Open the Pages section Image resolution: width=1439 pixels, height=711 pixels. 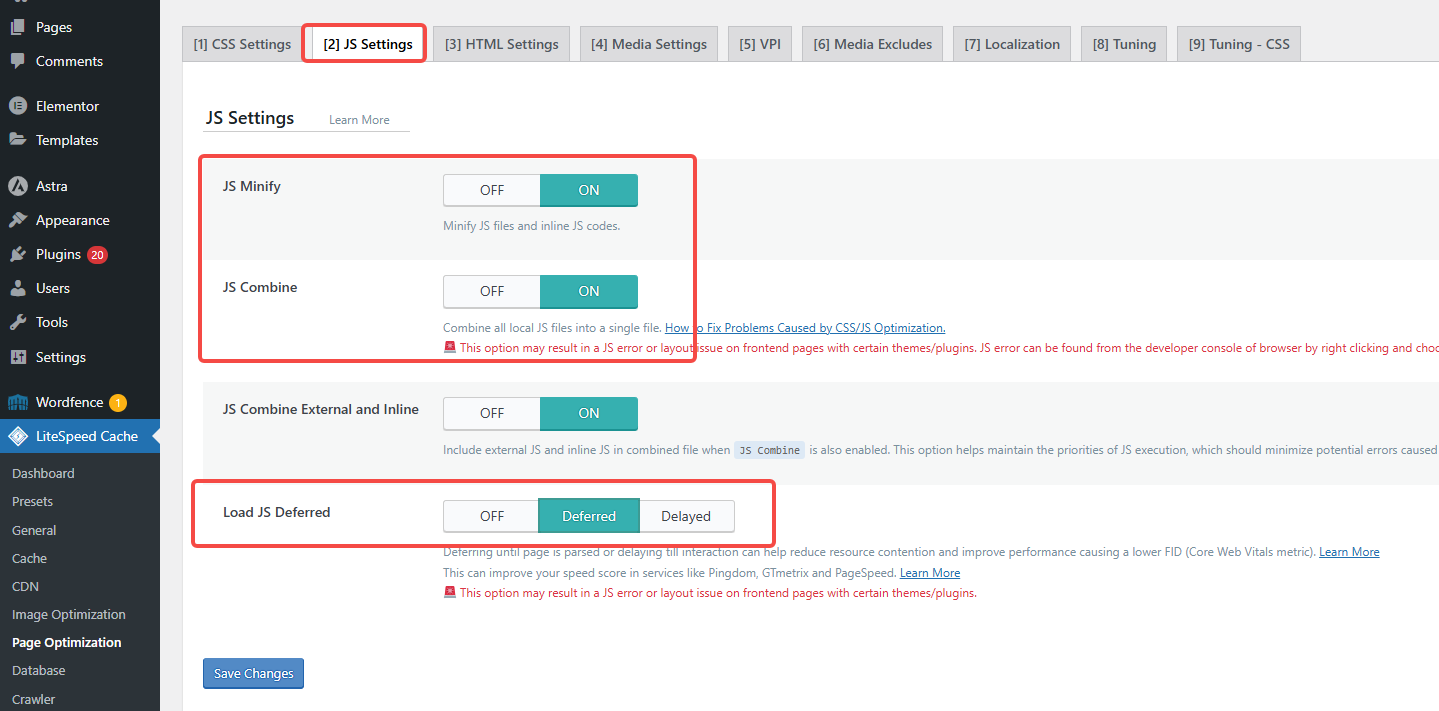(x=50, y=27)
